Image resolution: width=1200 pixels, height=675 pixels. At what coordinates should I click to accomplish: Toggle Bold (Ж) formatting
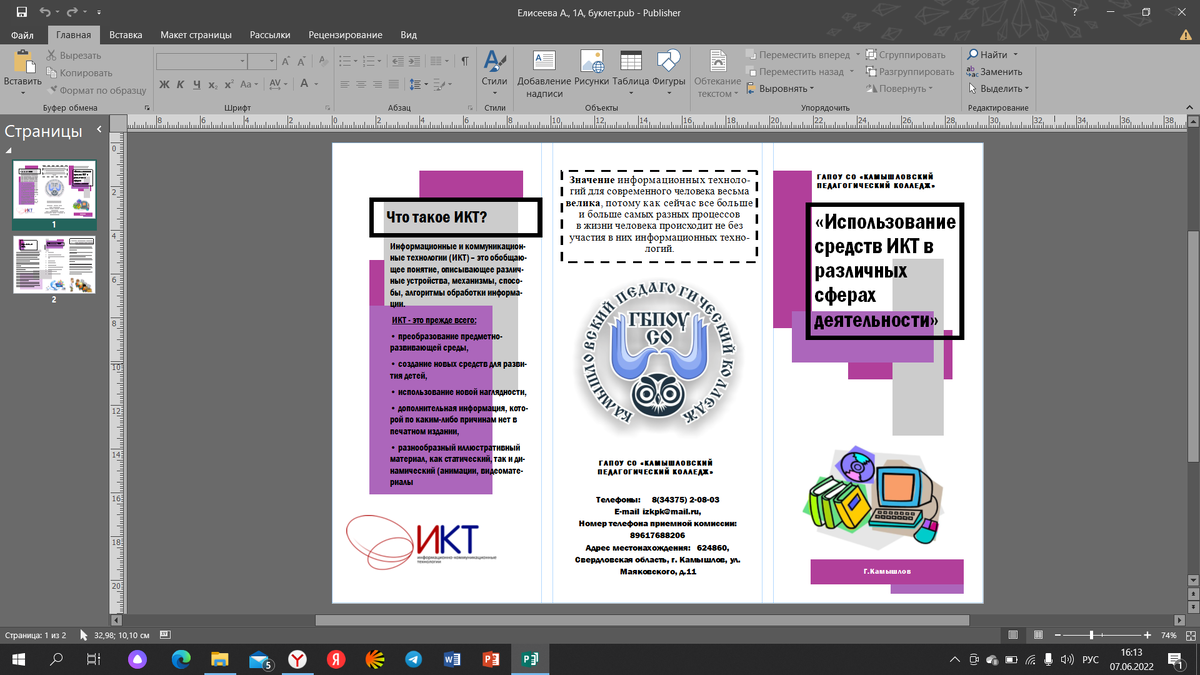tap(165, 85)
